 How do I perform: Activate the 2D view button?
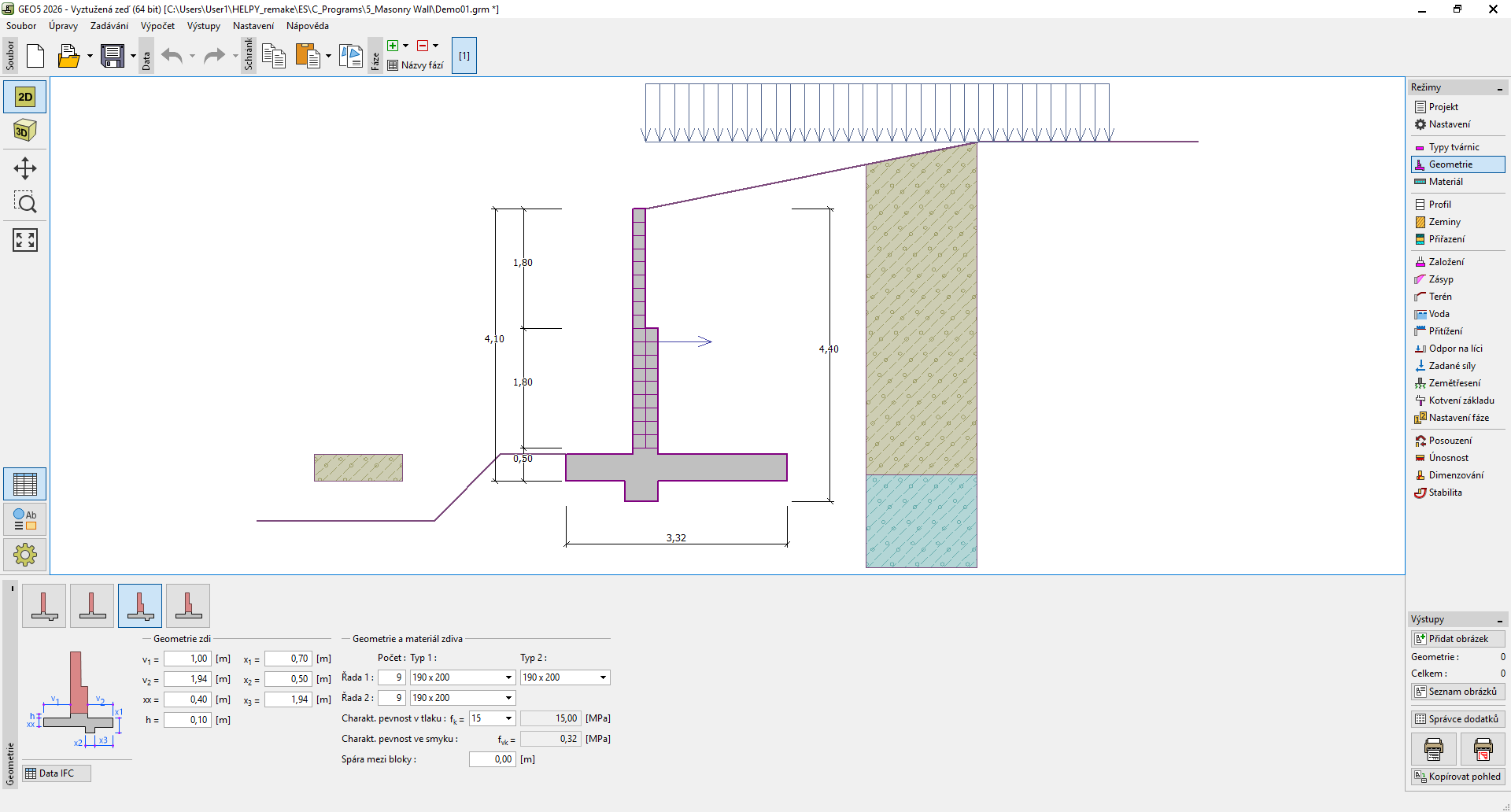coord(25,97)
